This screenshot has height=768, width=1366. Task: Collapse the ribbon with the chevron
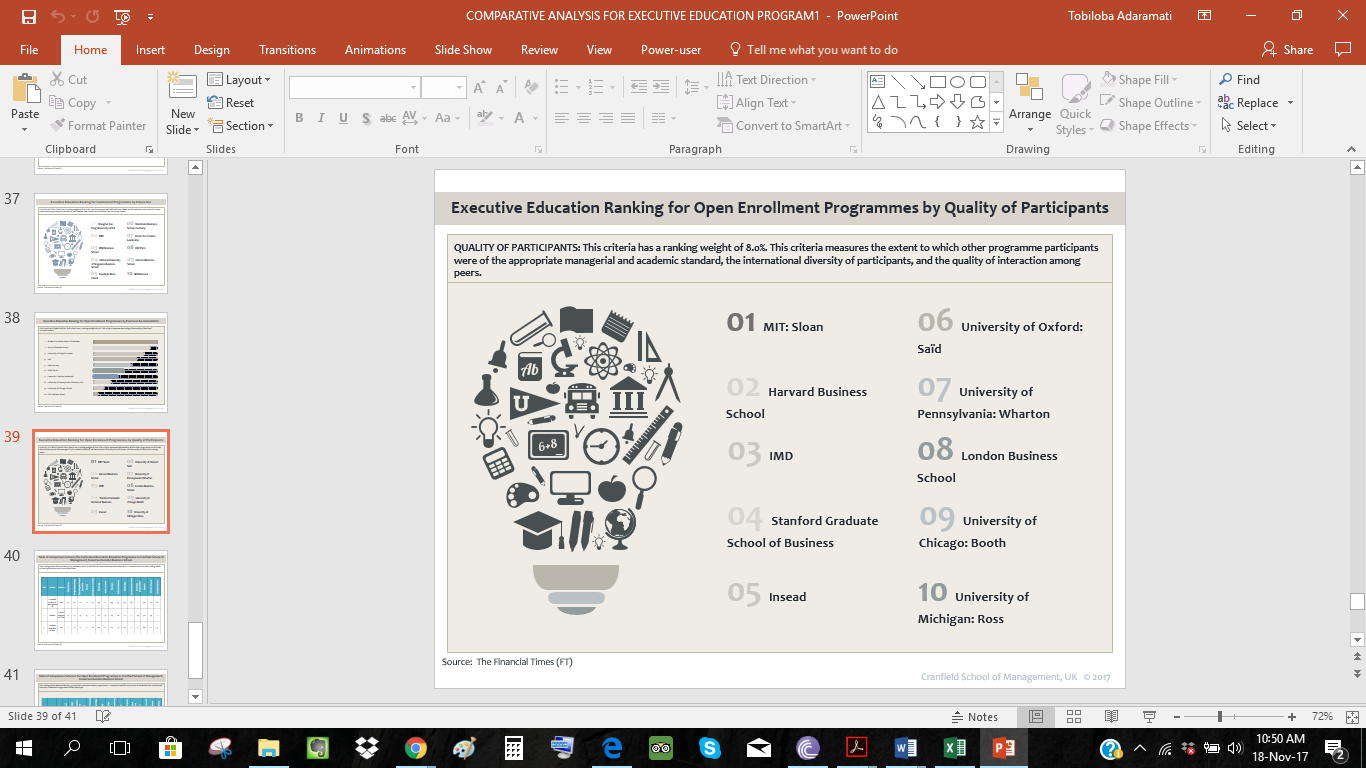tap(1350, 150)
